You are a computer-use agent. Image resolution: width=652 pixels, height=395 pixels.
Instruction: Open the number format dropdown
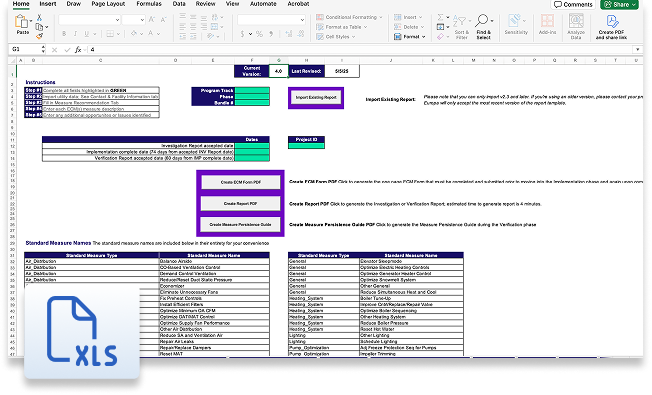pos(302,20)
